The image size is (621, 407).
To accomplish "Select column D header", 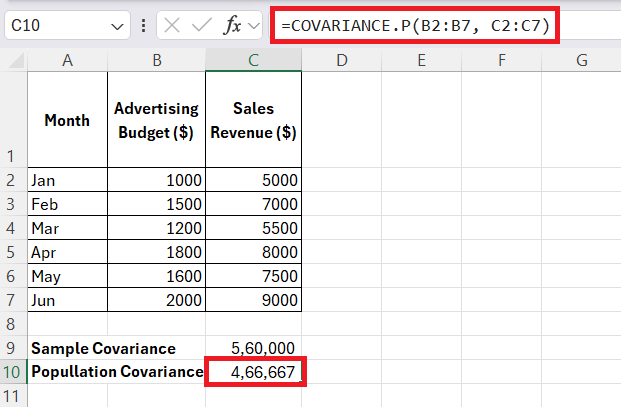I will 342,60.
